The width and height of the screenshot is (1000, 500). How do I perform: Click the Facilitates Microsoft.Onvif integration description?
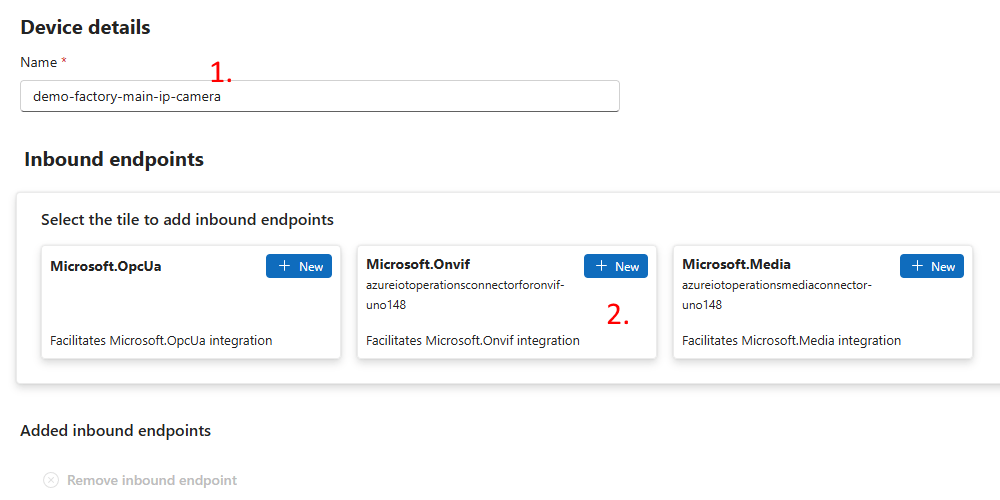coord(472,340)
